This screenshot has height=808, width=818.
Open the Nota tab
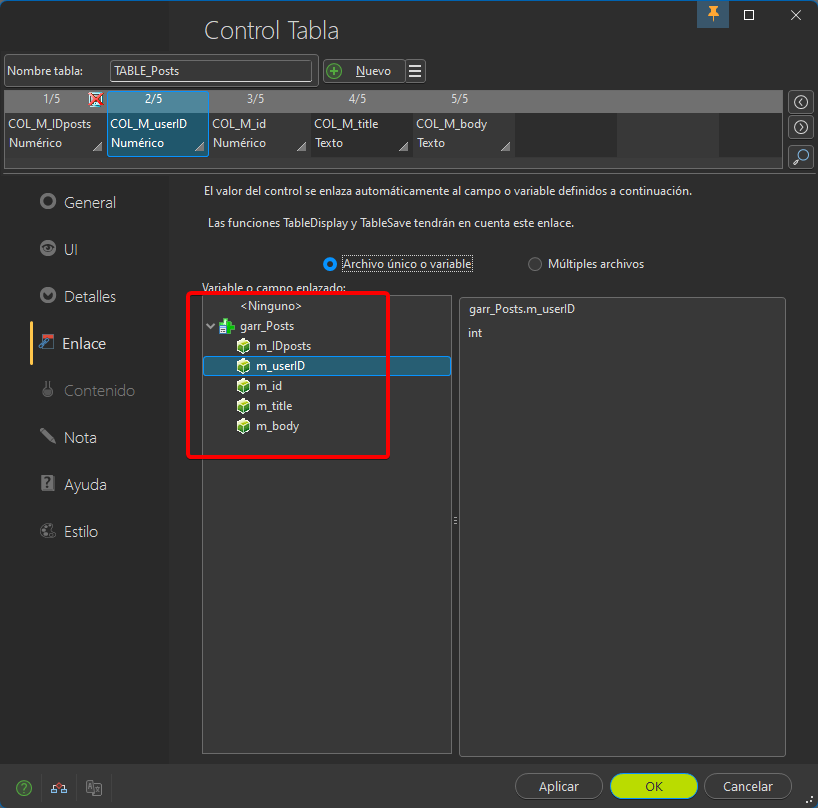[x=80, y=438]
